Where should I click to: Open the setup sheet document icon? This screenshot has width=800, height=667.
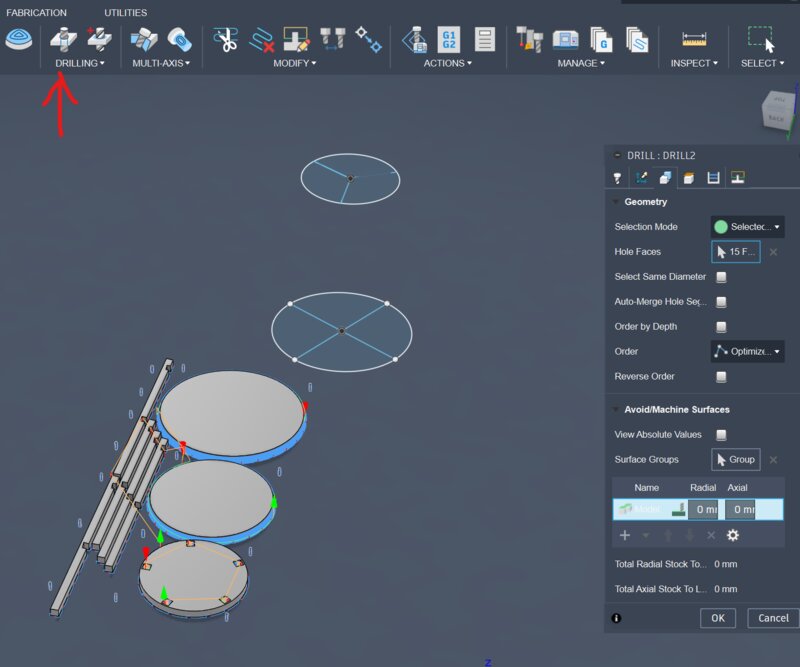pyautogui.click(x=485, y=39)
